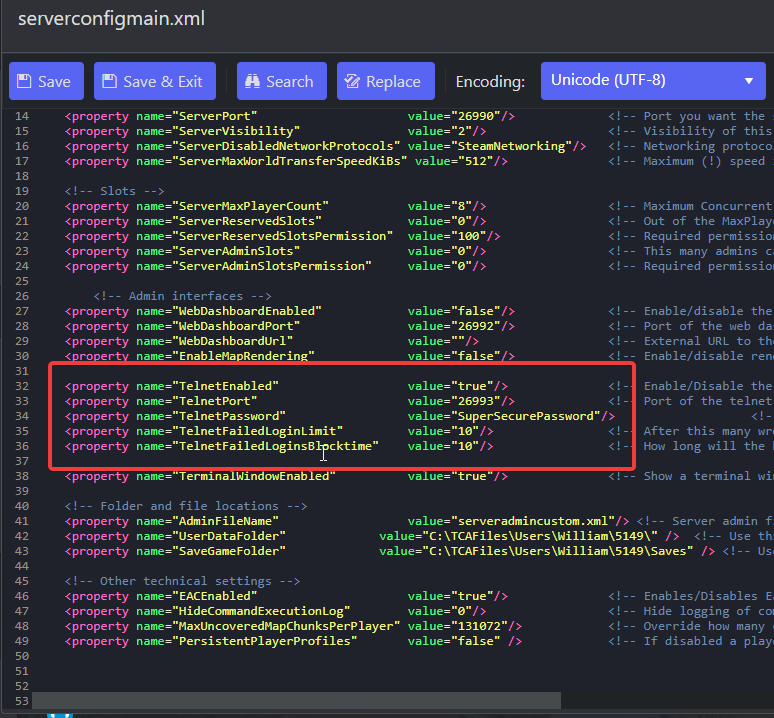Image resolution: width=774 pixels, height=718 pixels.
Task: Click the "SuperSecurePassword" value
Action: click(526, 416)
